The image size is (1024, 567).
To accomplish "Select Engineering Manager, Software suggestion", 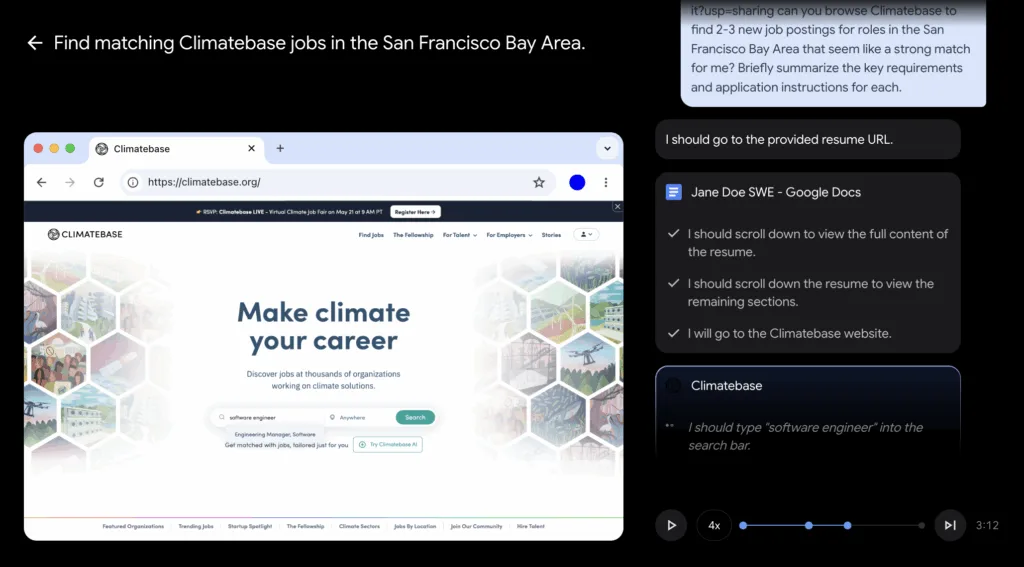I will pos(275,434).
